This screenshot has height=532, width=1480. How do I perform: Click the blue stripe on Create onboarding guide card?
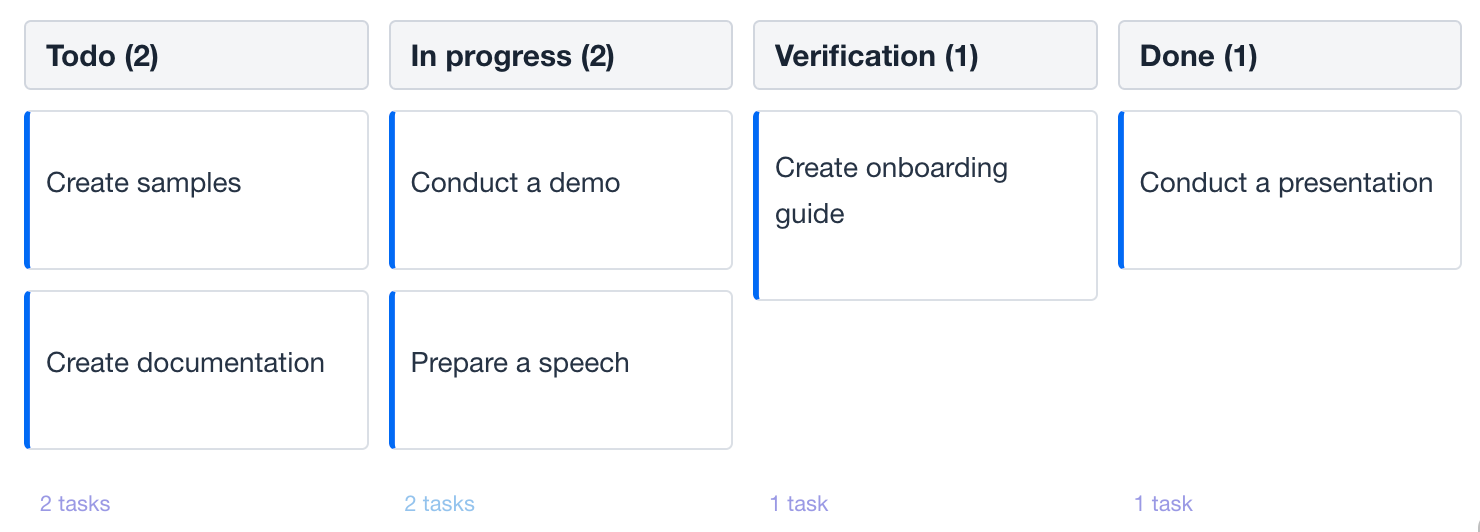[756, 205]
